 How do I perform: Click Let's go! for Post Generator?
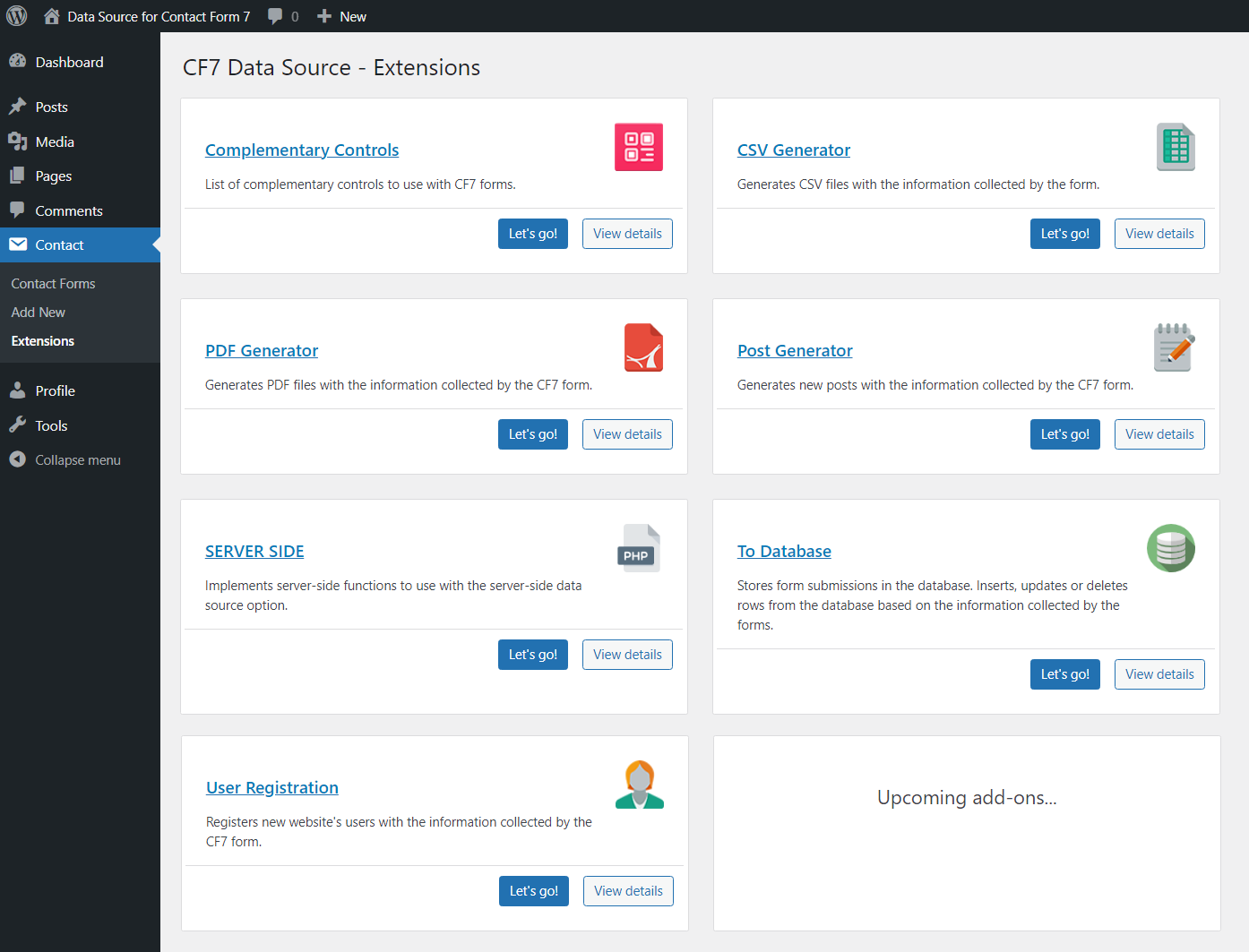coord(1065,434)
